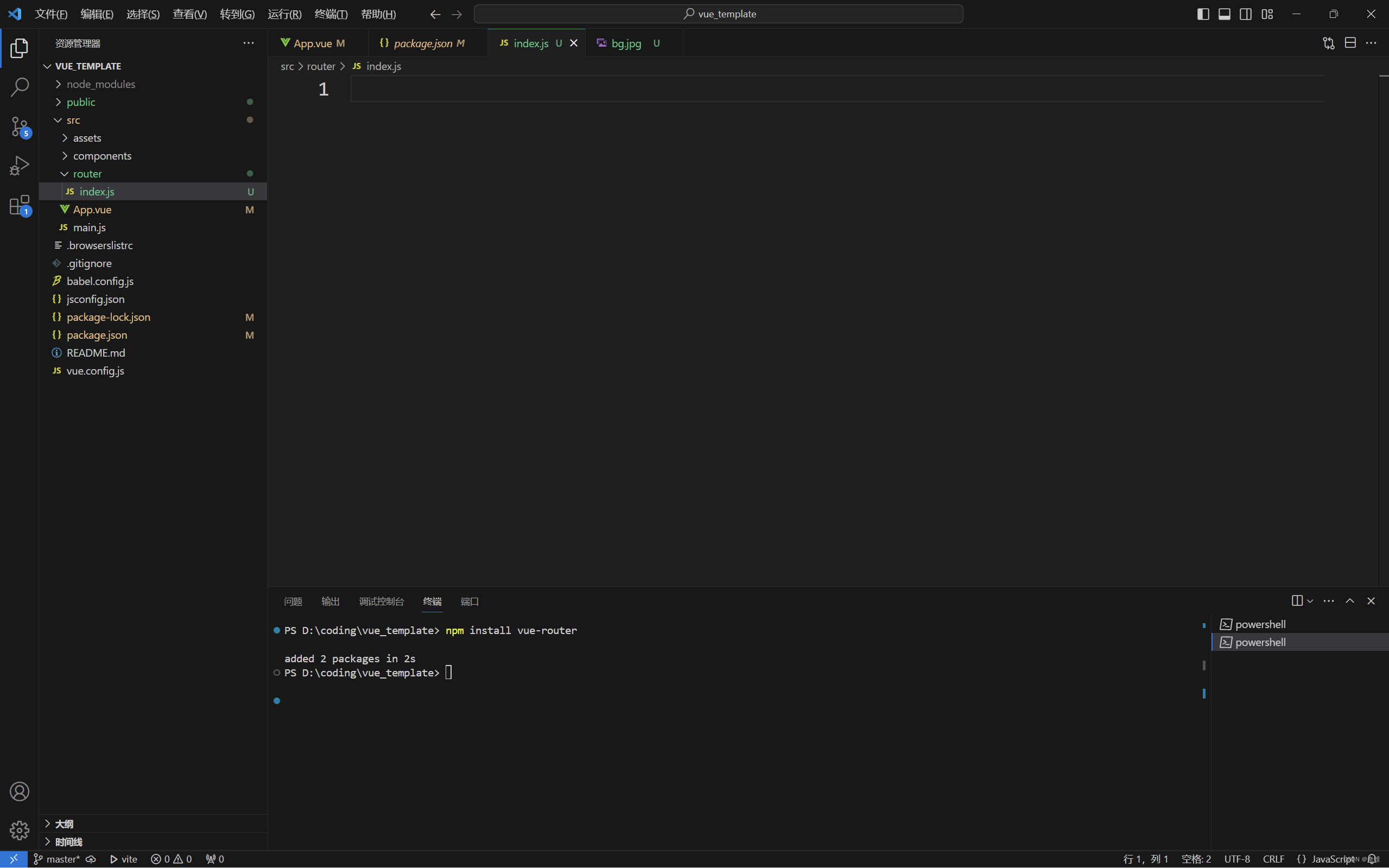Viewport: 1389px width, 868px height.
Task: Toggle the bottom panel layout button
Action: (1225, 14)
